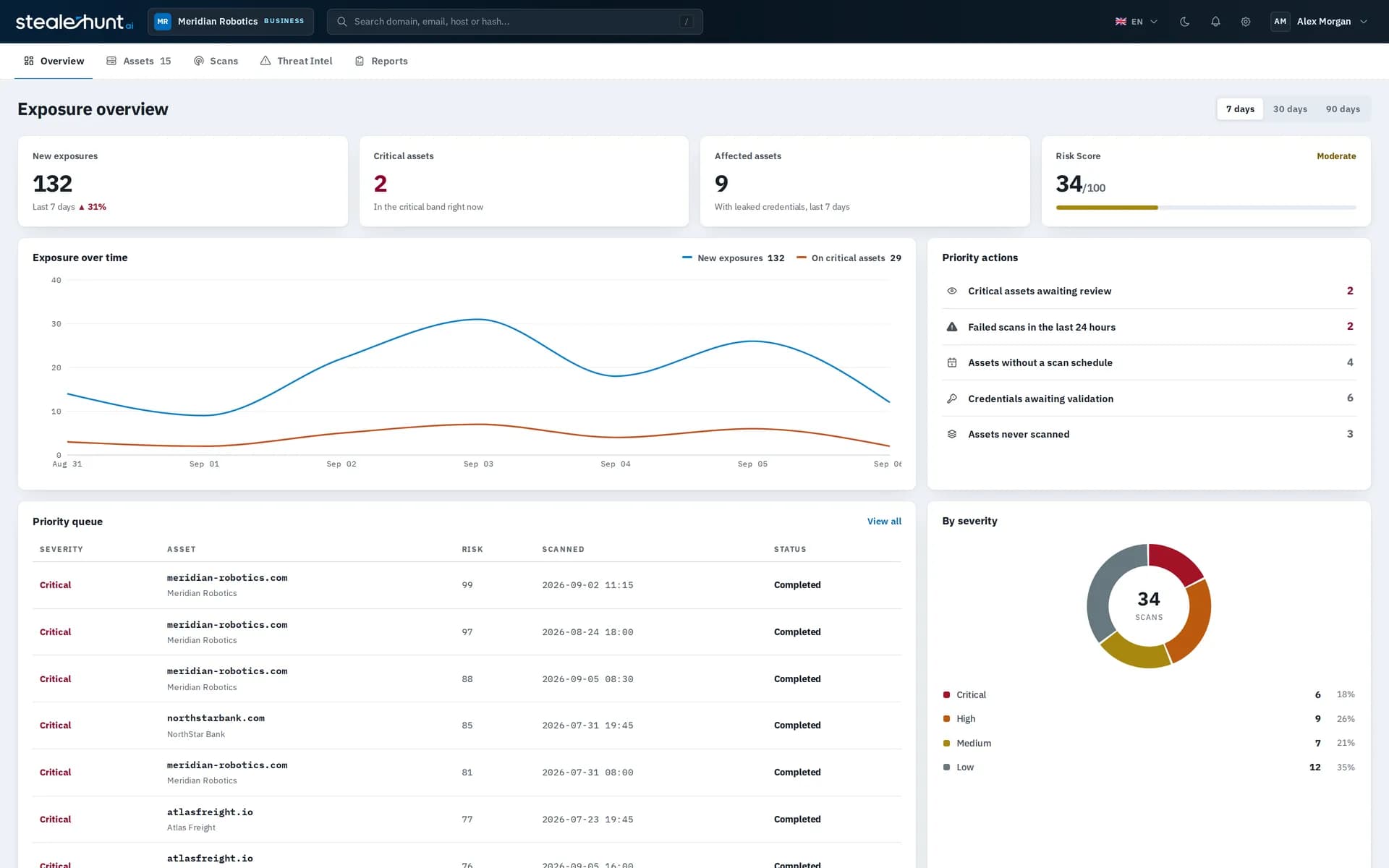Click the northstarbank.com asset row
The image size is (1389, 868).
coord(467,726)
